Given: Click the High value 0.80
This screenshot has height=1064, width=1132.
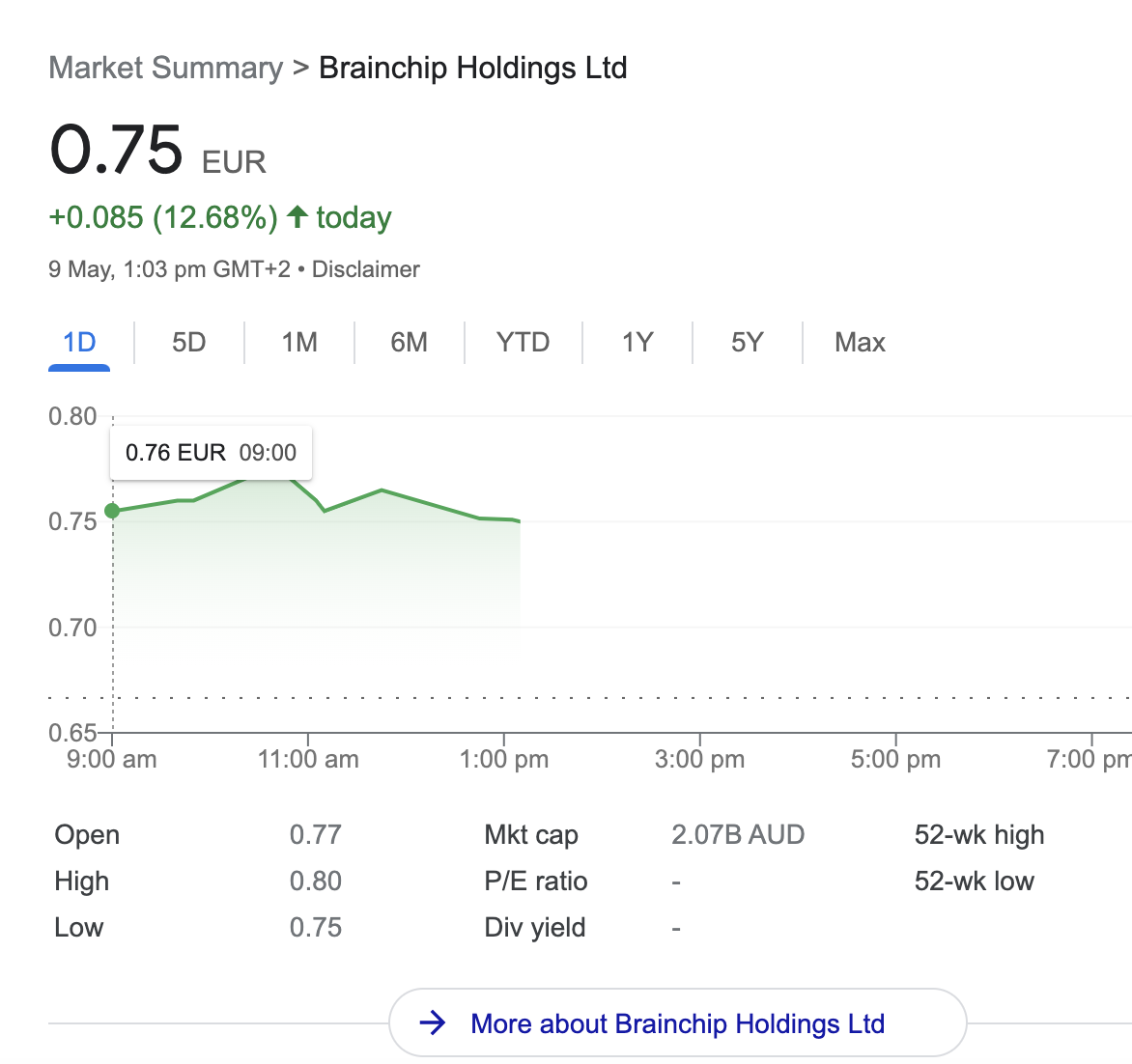Looking at the screenshot, I should click(x=316, y=882).
